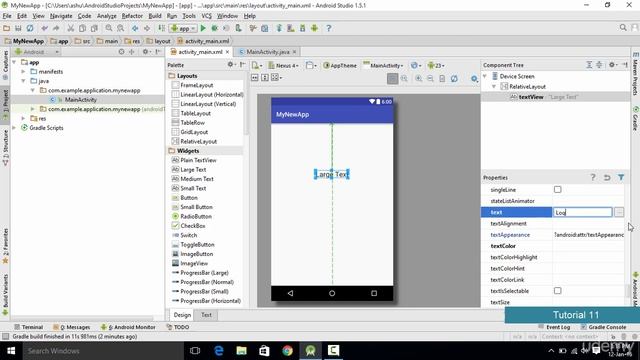The width and height of the screenshot is (640, 360).
Task: Click the Redo arrow icon
Action: pyautogui.click(x=56, y=28)
